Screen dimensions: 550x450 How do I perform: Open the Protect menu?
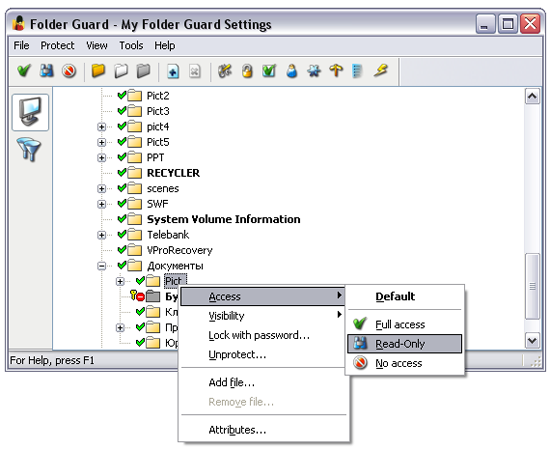57,45
